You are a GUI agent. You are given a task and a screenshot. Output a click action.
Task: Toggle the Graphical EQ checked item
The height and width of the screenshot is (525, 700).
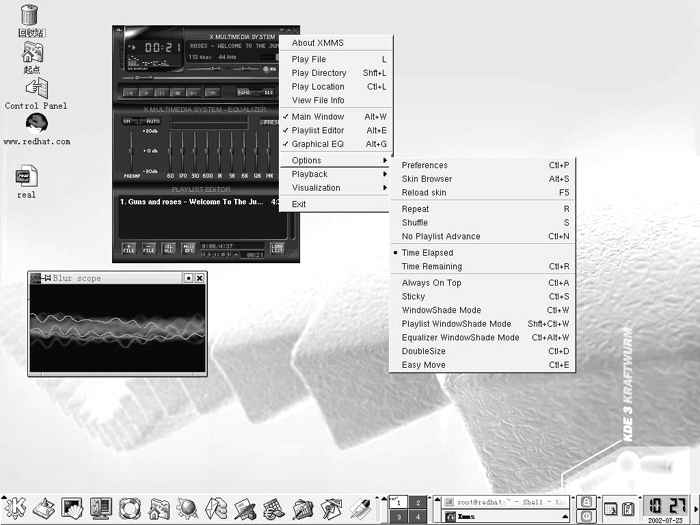[x=318, y=144]
